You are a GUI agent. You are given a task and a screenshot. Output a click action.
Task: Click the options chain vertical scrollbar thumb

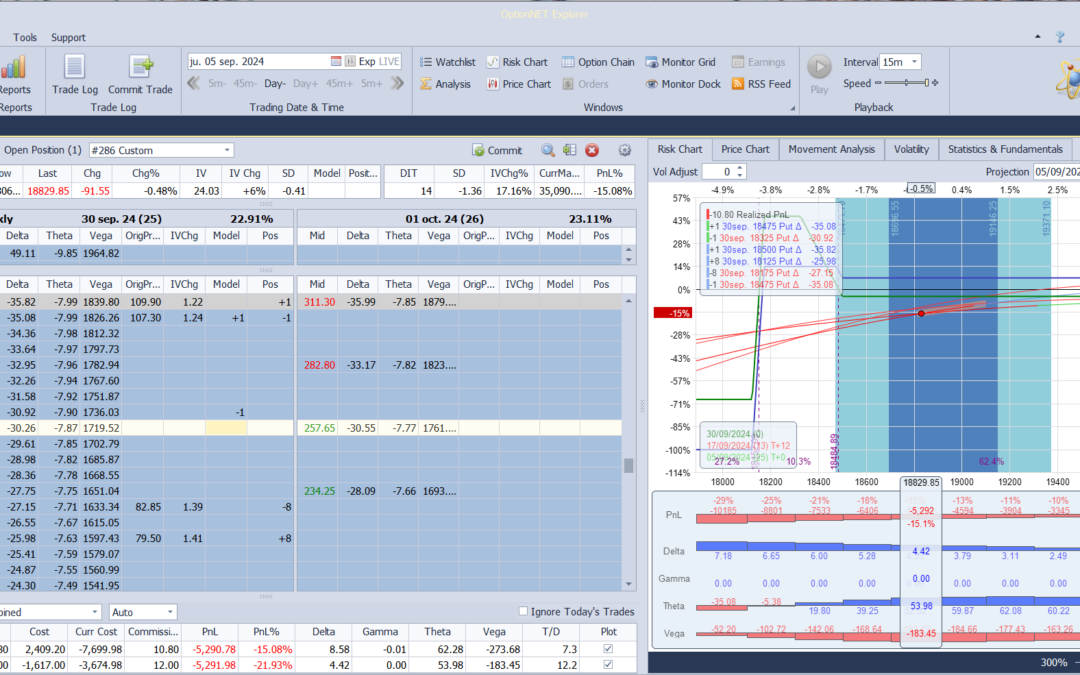coord(628,466)
